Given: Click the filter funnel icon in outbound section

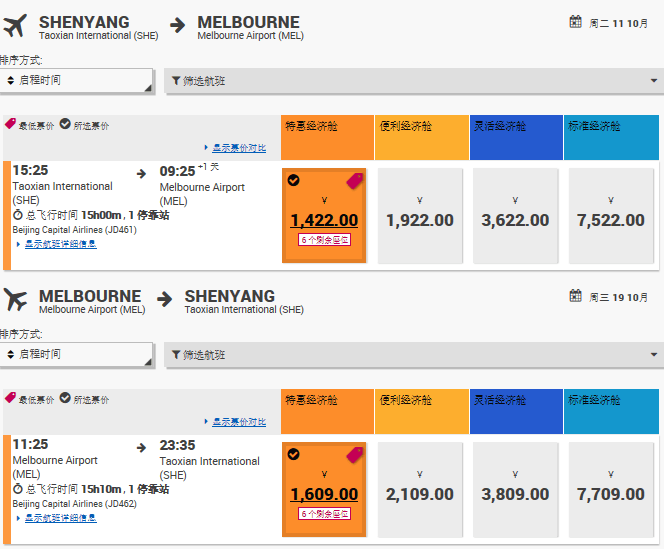Looking at the screenshot, I should pyautogui.click(x=176, y=80).
